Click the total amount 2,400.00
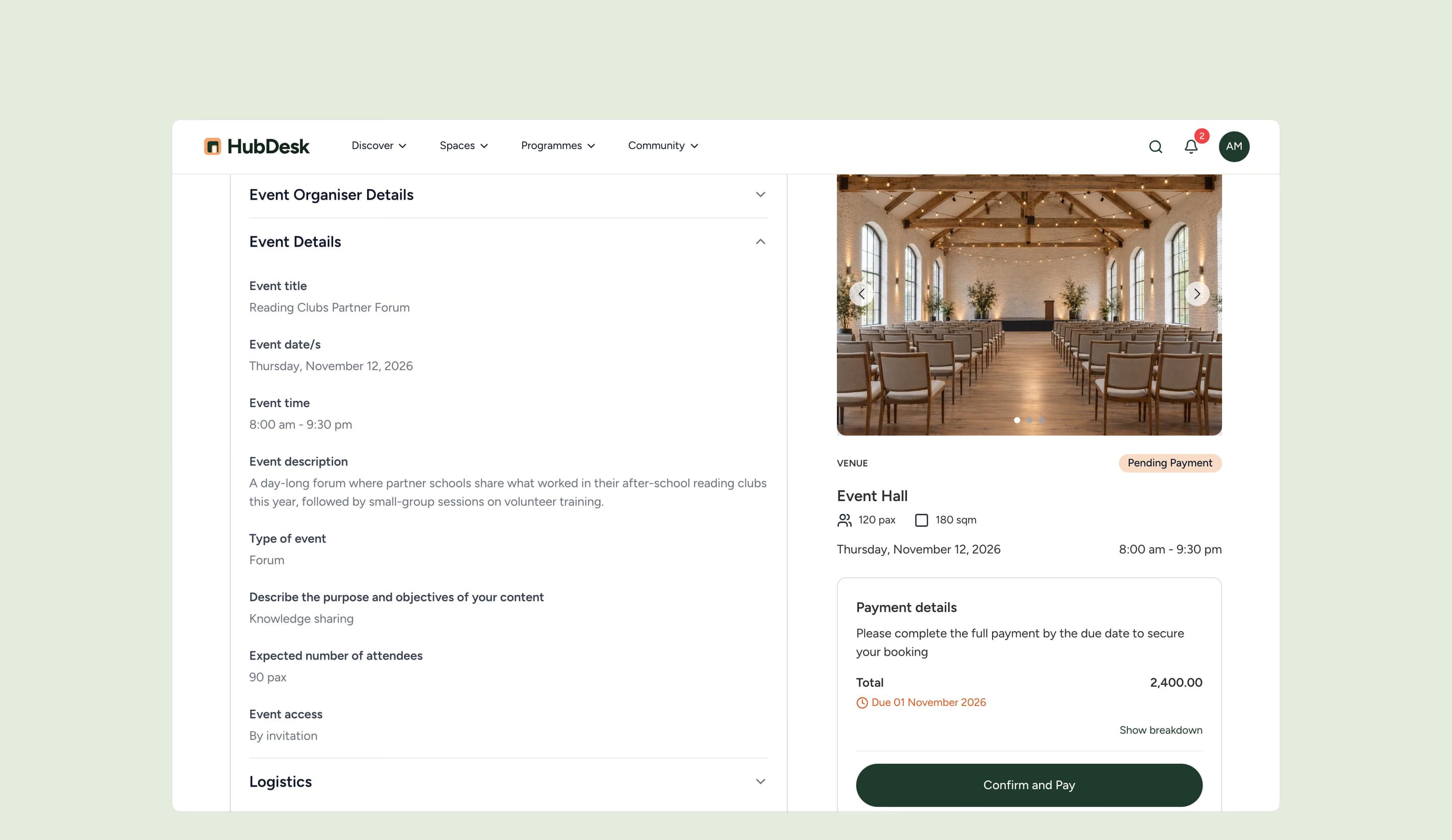Viewport: 1452px width, 840px height. (x=1176, y=683)
